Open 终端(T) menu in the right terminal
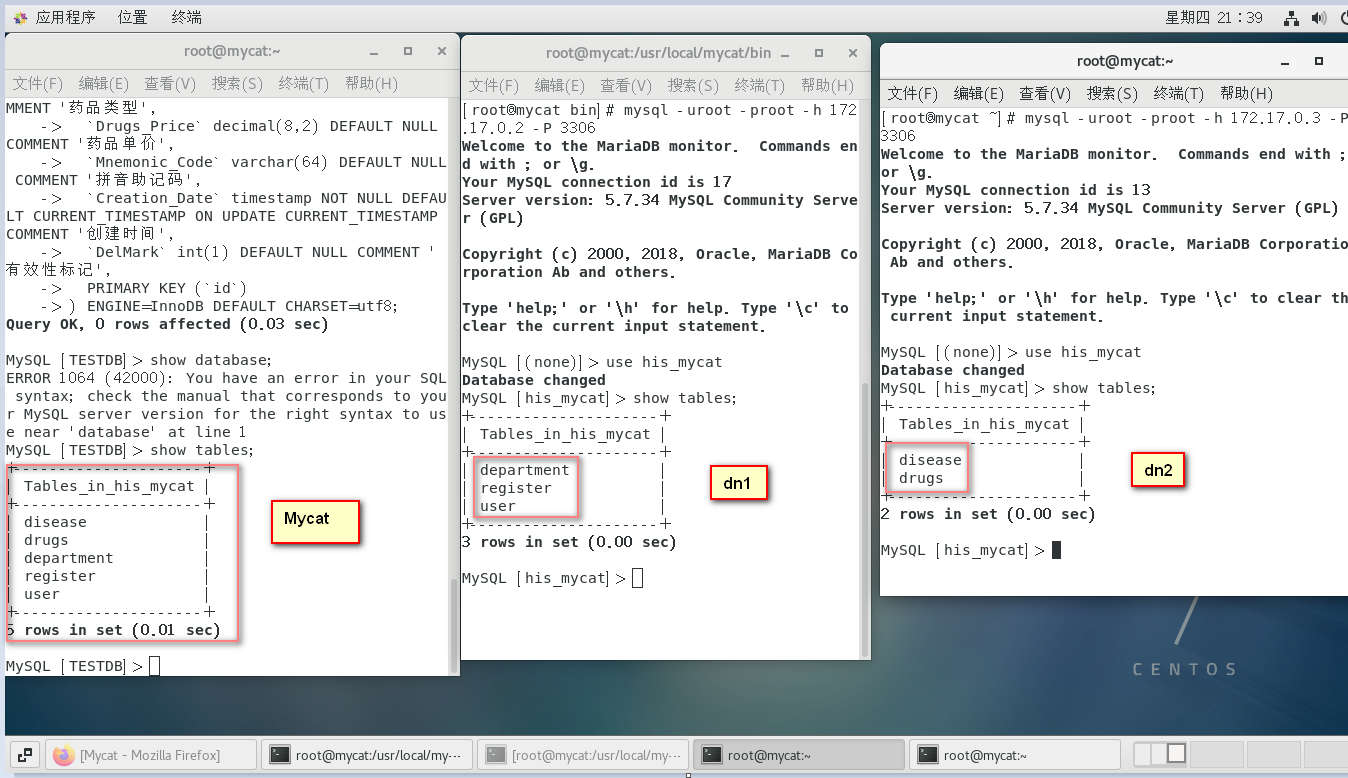Viewport: 1348px width, 778px height. pos(1179,94)
